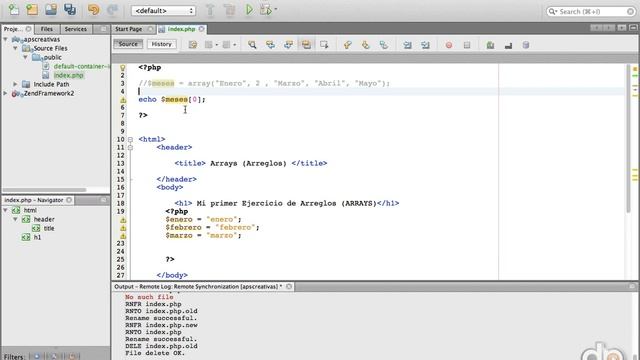This screenshot has height=360, width=640.
Task: Open the search options dropdown in Search field
Action: click(552, 11)
